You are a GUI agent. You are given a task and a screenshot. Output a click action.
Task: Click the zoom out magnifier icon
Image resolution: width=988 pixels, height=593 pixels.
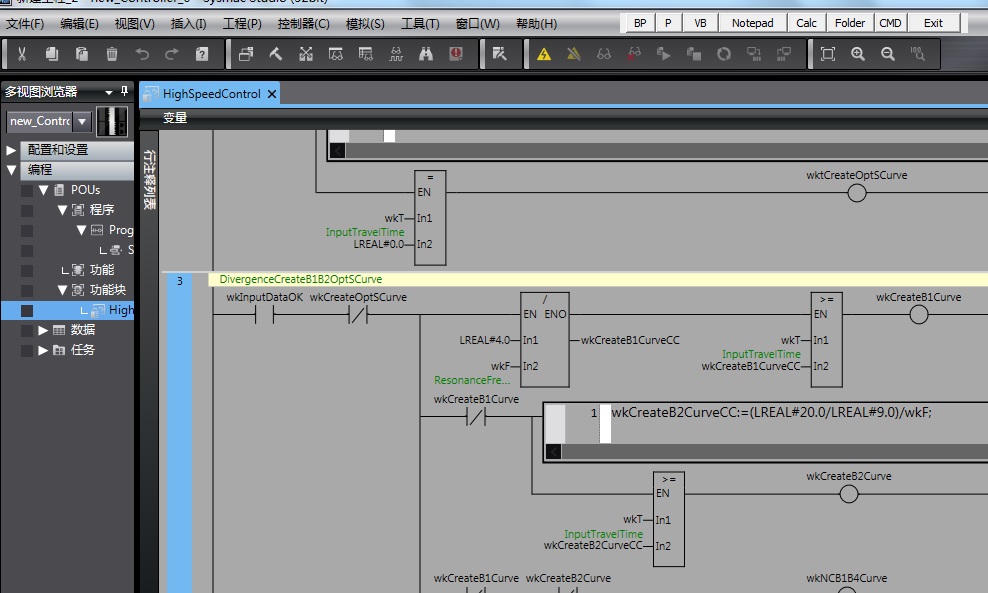point(888,54)
